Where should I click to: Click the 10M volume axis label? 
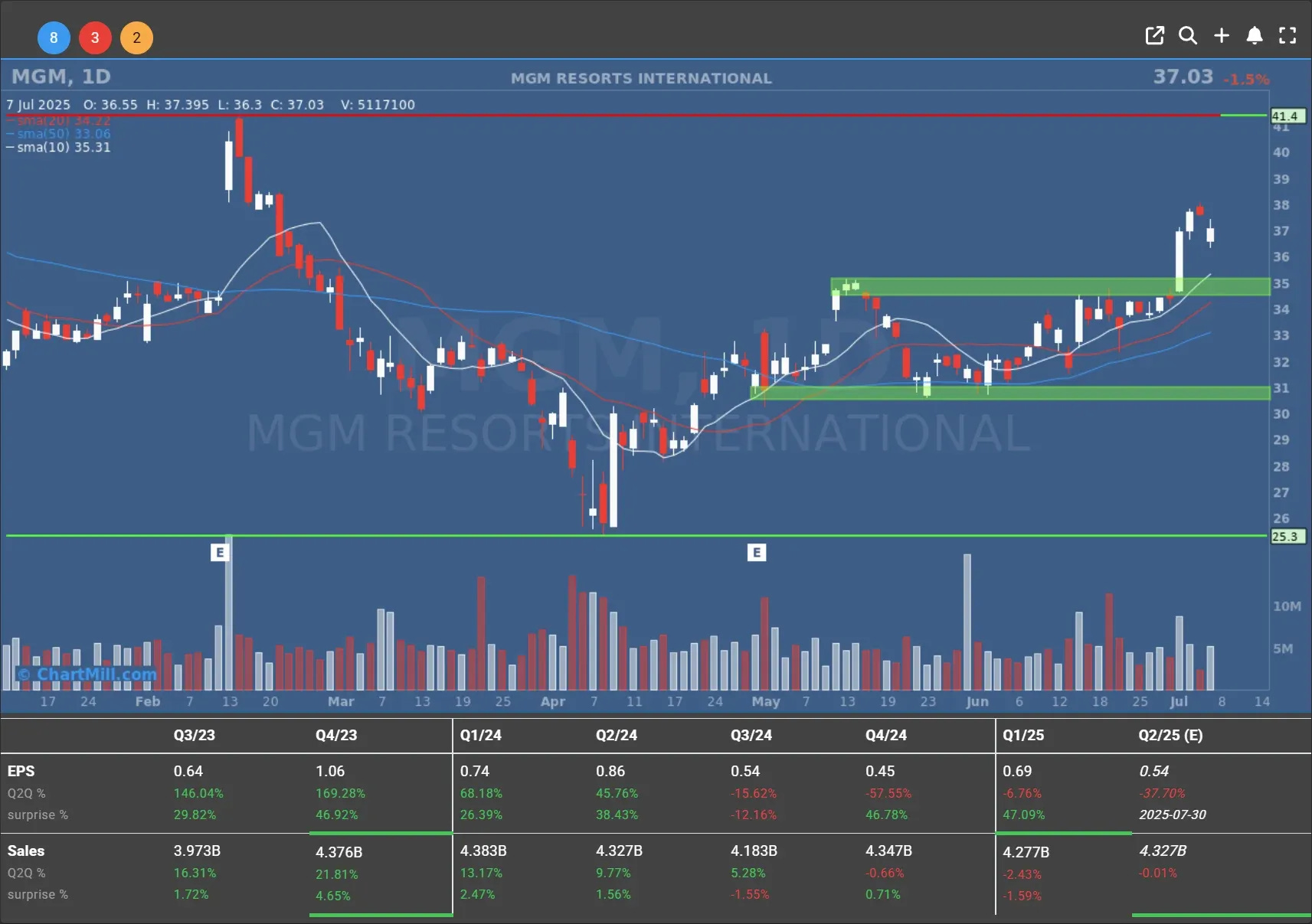click(x=1287, y=606)
